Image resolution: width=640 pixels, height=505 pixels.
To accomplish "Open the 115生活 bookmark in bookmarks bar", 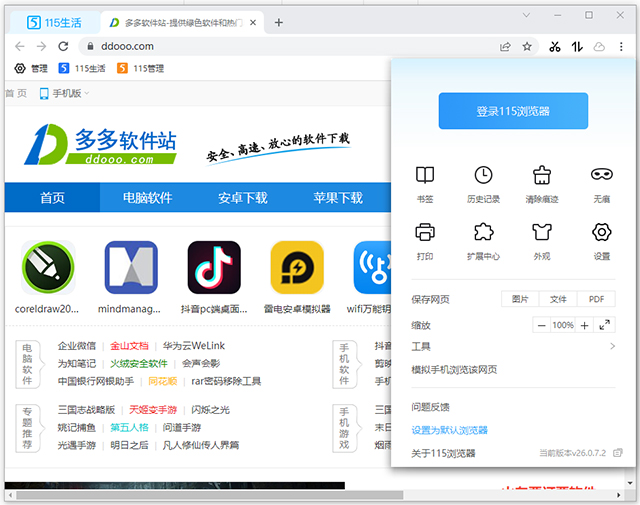I will [x=82, y=68].
